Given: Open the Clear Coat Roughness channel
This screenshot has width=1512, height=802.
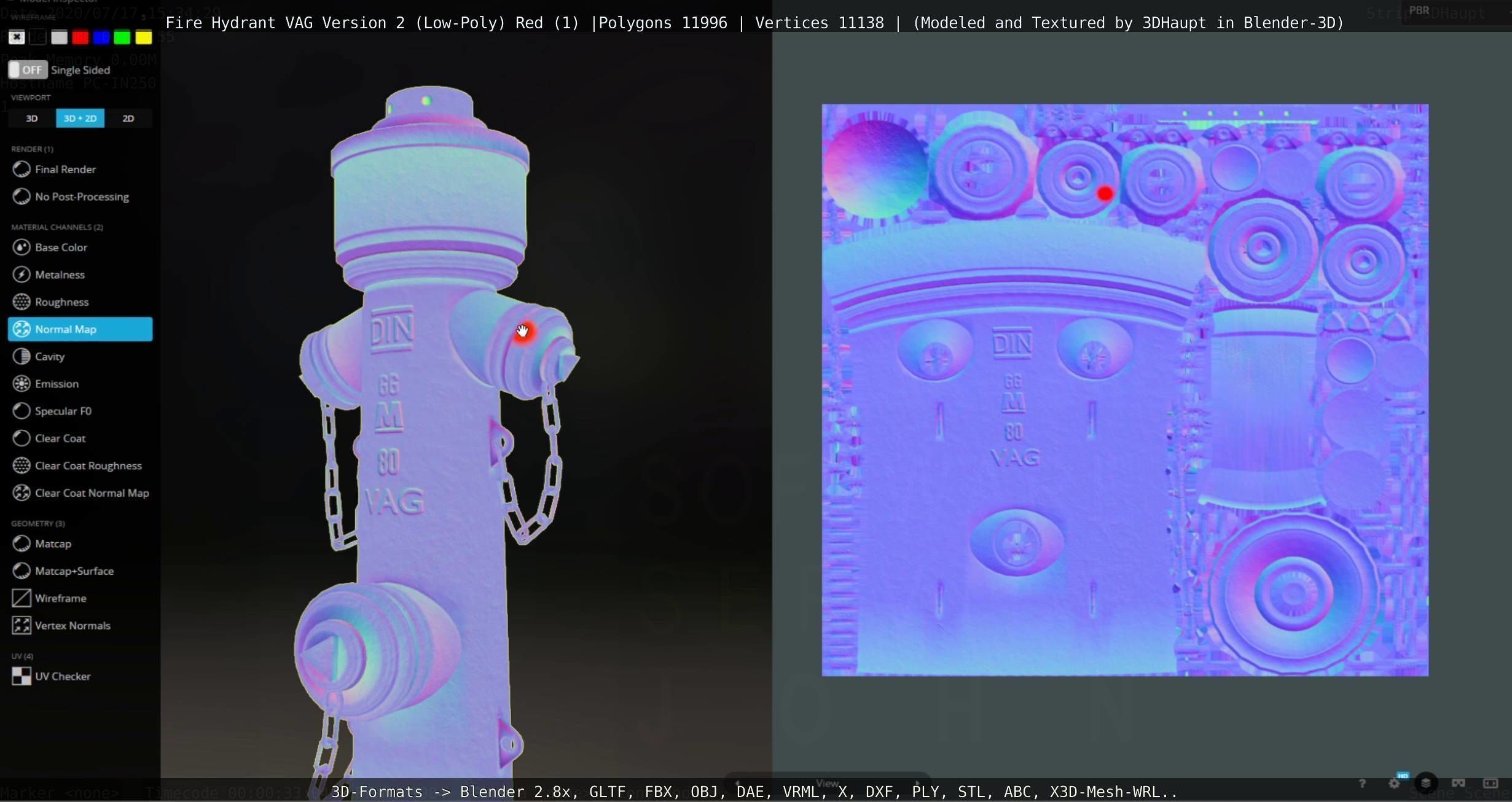Looking at the screenshot, I should pyautogui.click(x=80, y=465).
